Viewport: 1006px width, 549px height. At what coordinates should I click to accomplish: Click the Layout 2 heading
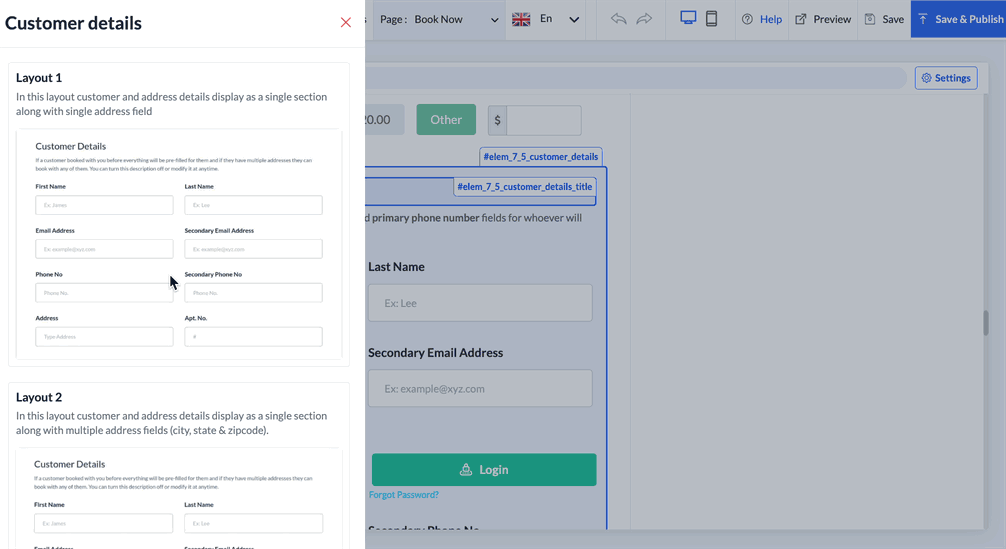pyautogui.click(x=39, y=397)
